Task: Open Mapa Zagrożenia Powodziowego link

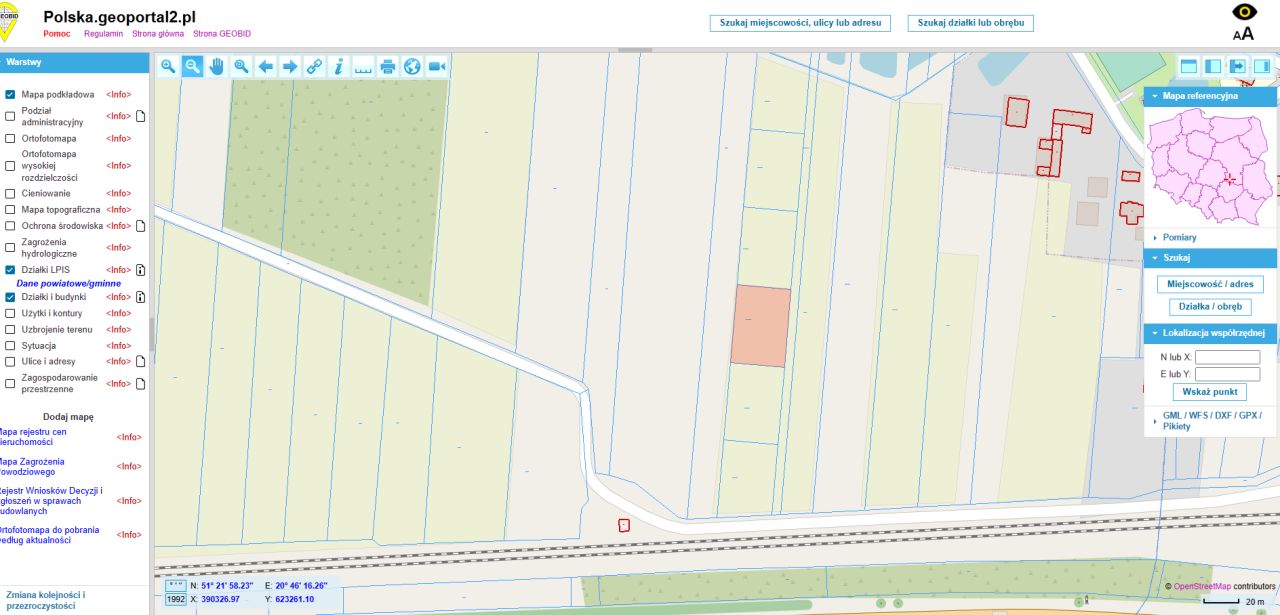Action: coord(32,466)
